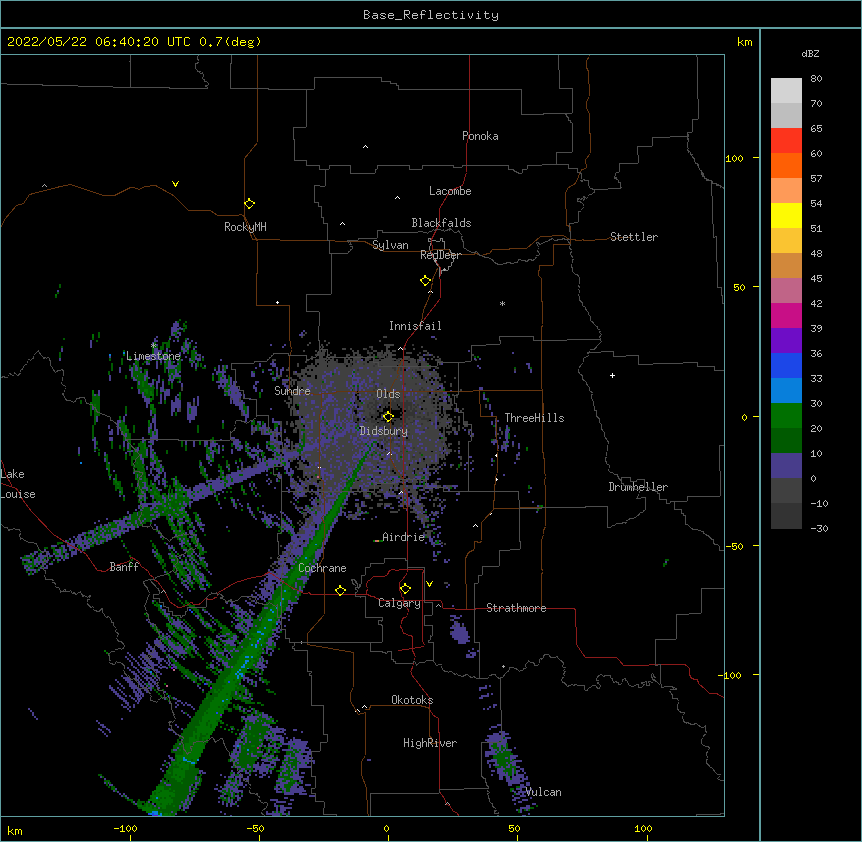Click the 50 tick on right axis
Screen dimensions: 862x842
739,287
